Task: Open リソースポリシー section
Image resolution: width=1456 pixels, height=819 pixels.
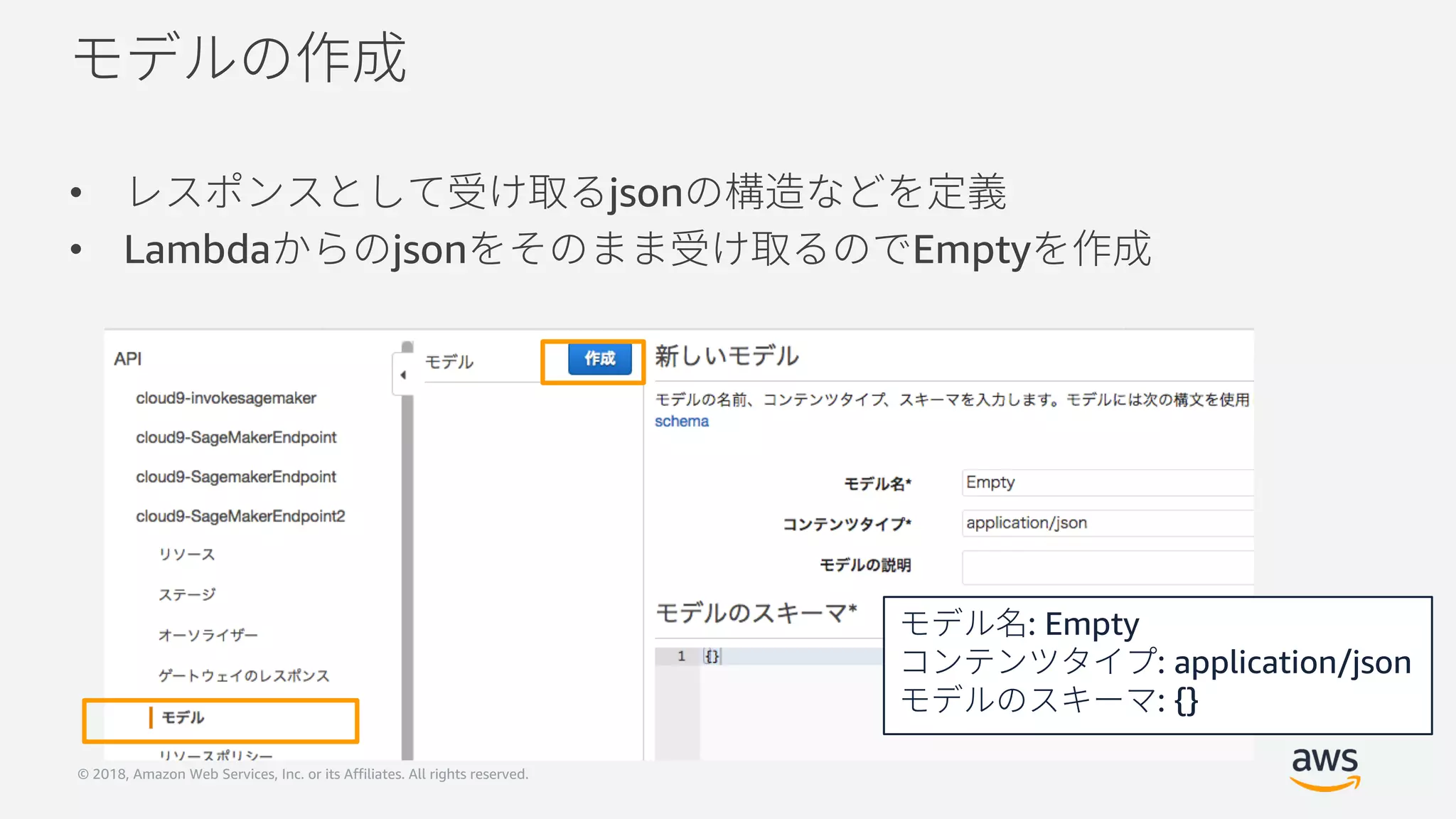Action: pyautogui.click(x=215, y=755)
